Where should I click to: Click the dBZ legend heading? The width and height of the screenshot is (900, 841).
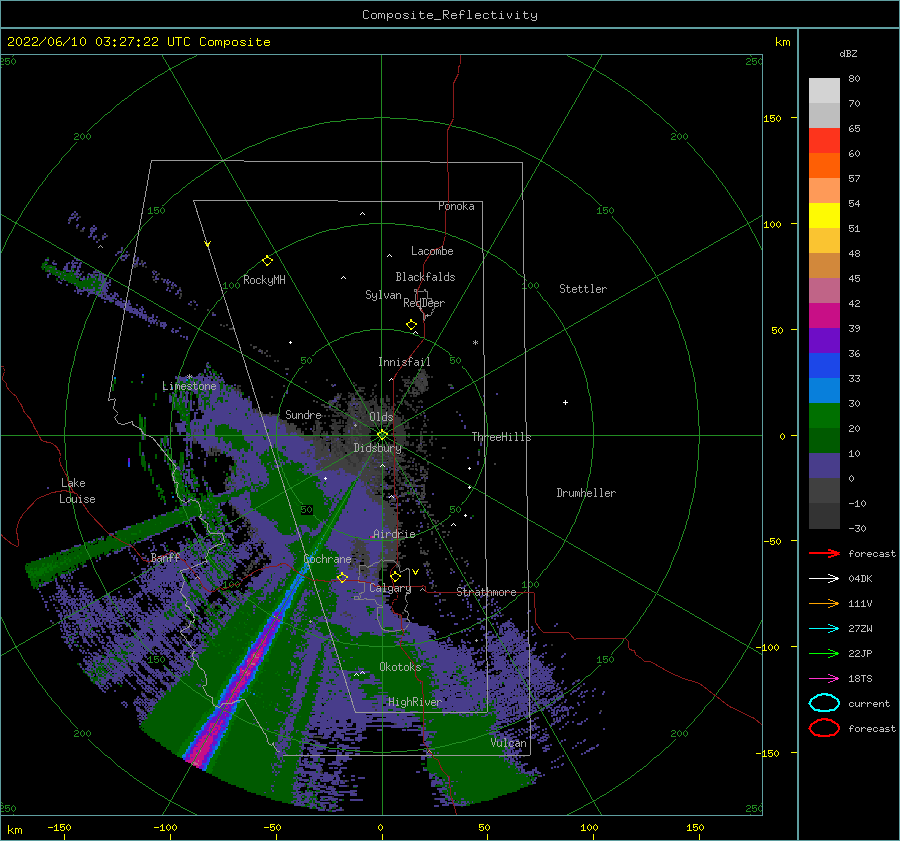tap(848, 53)
